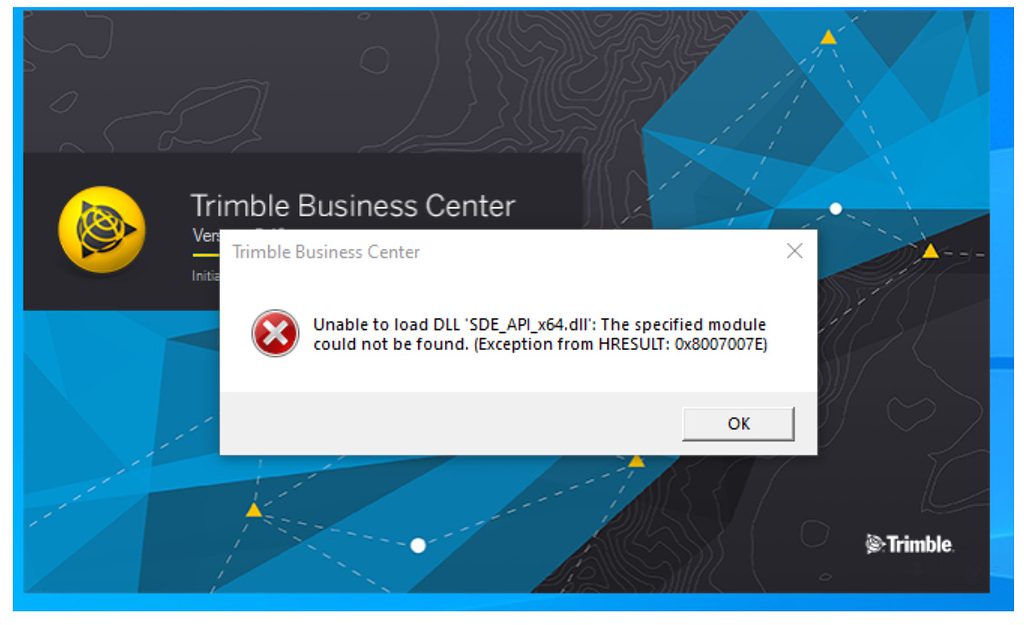Click the OK button in the error dialog
This screenshot has height=625, width=1024.
(x=738, y=424)
